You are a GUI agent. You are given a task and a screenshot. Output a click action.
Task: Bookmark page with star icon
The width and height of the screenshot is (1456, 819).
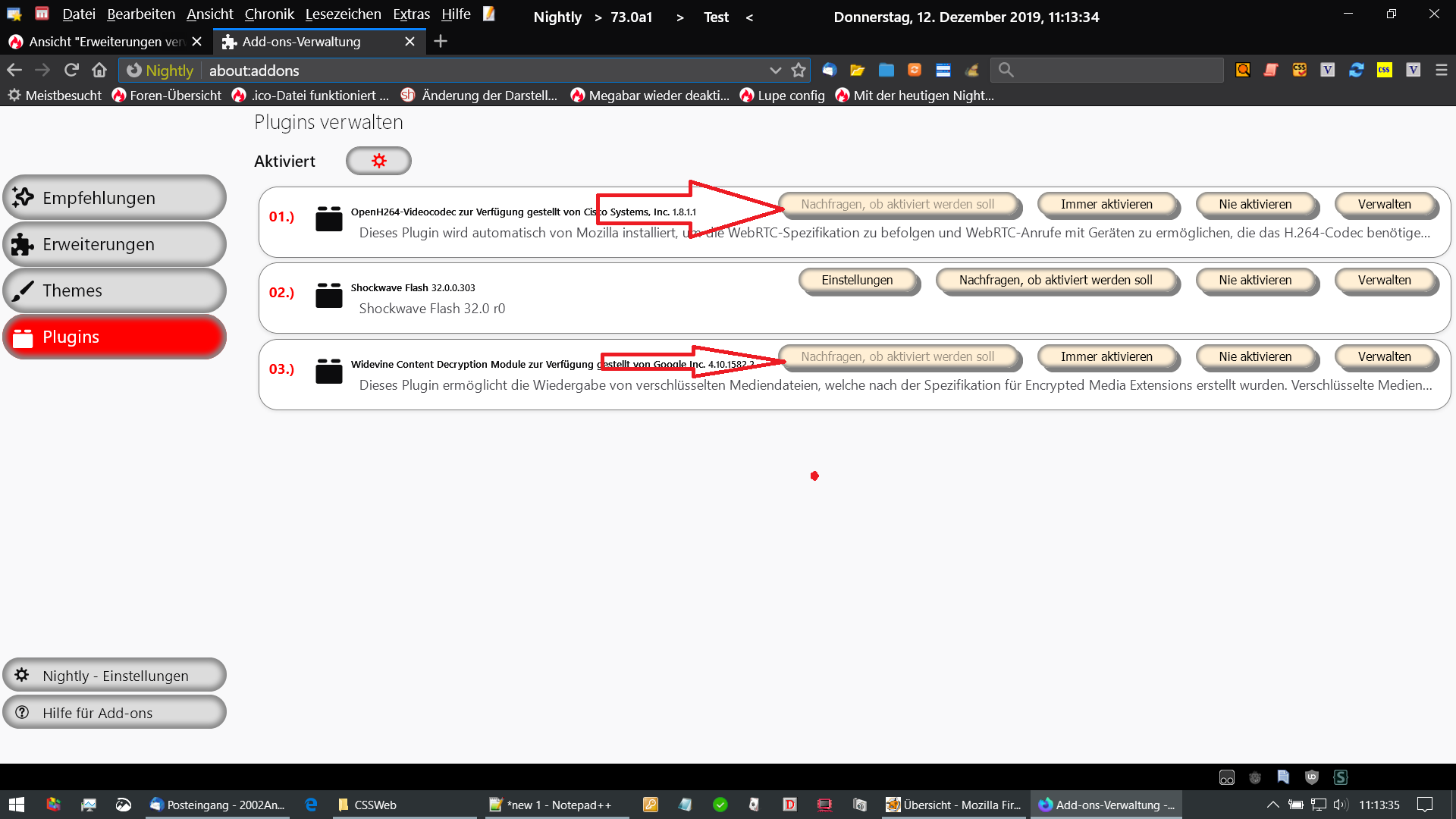click(x=799, y=70)
